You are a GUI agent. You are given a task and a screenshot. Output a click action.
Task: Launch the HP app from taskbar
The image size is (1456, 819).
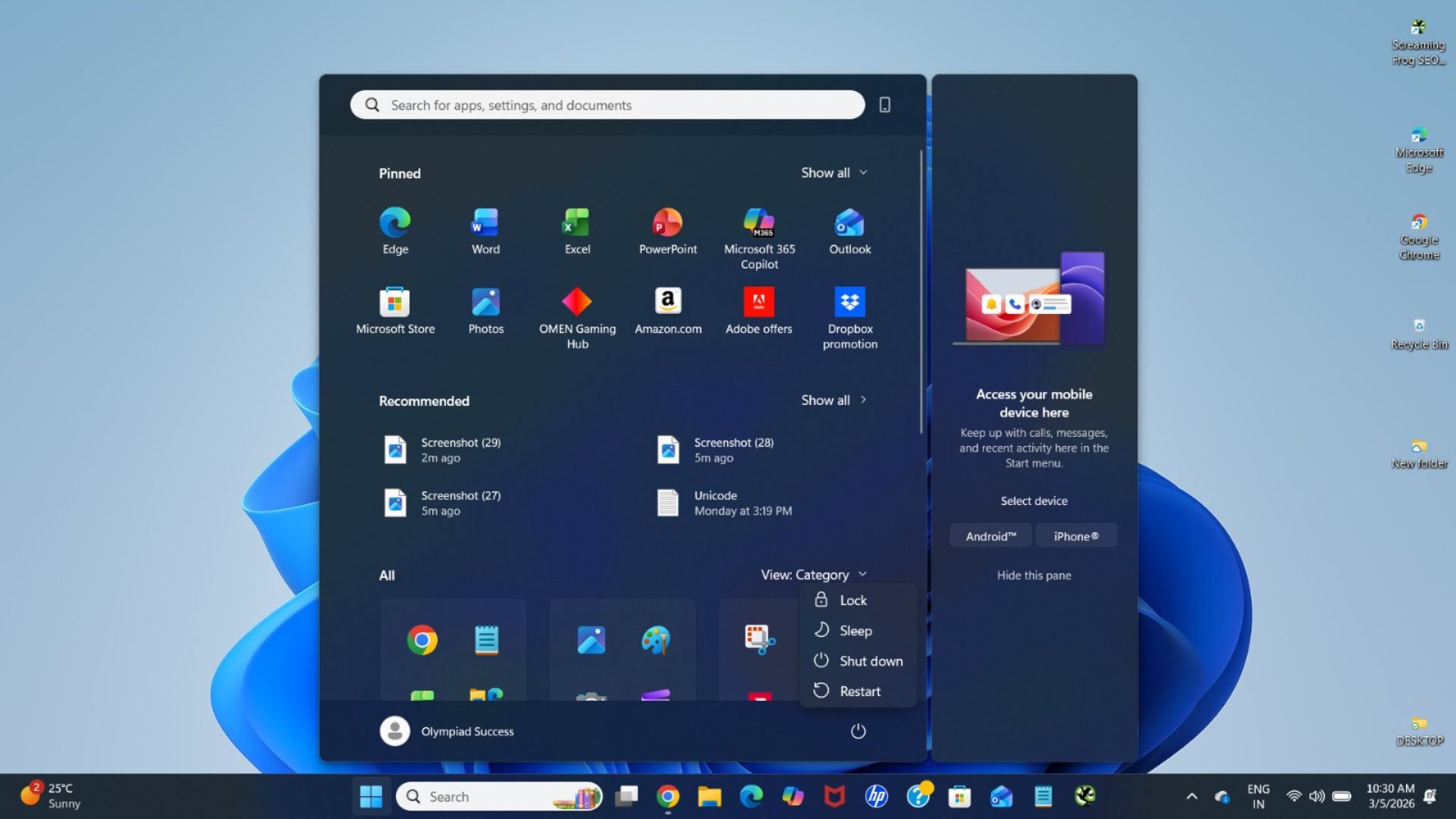(x=876, y=796)
